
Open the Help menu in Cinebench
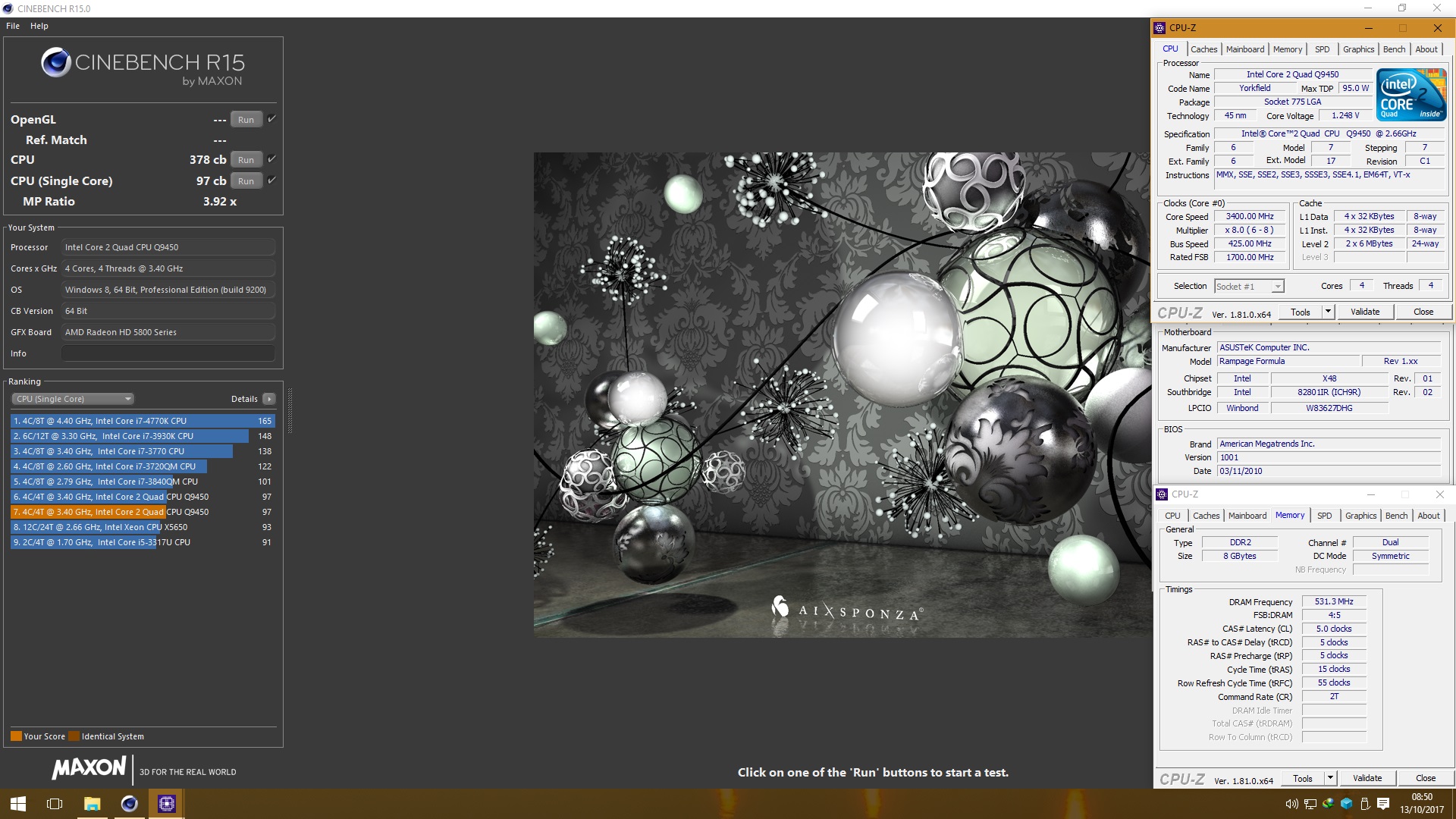39,26
